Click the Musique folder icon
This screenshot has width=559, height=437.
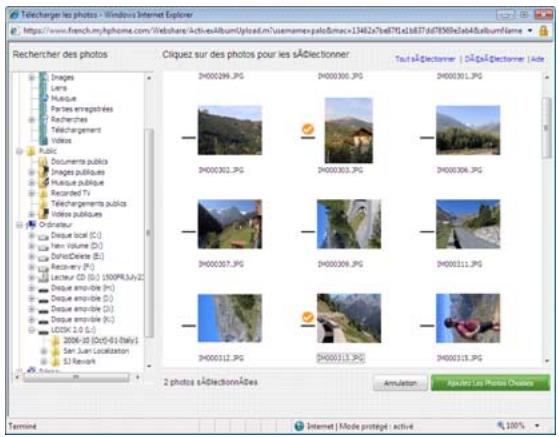(43, 98)
